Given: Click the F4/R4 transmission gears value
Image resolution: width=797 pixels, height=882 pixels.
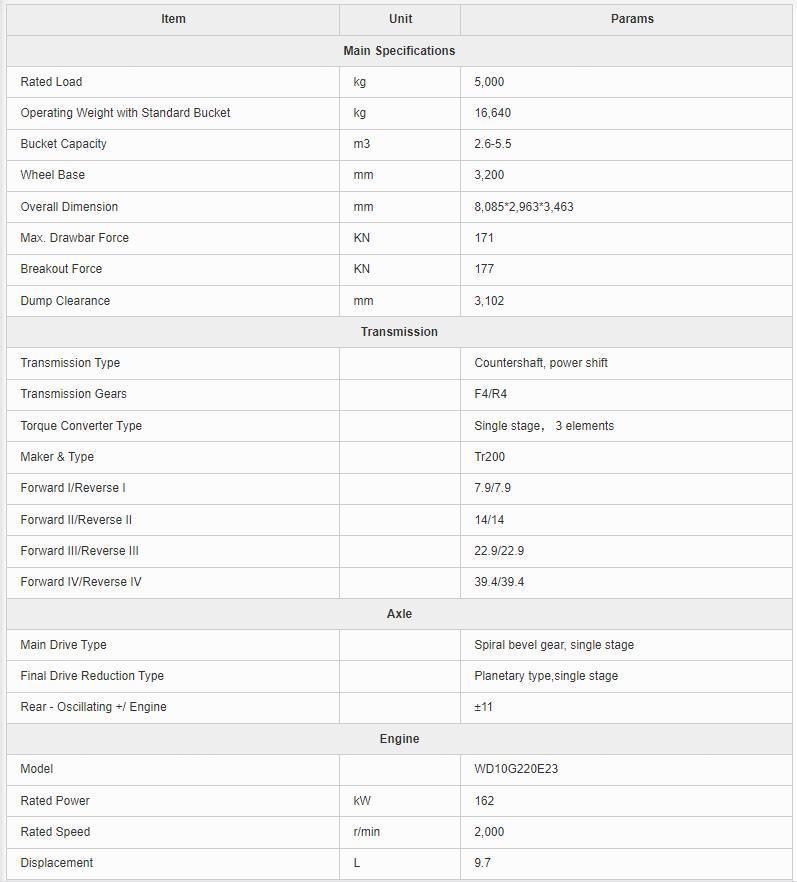Looking at the screenshot, I should (x=490, y=394).
